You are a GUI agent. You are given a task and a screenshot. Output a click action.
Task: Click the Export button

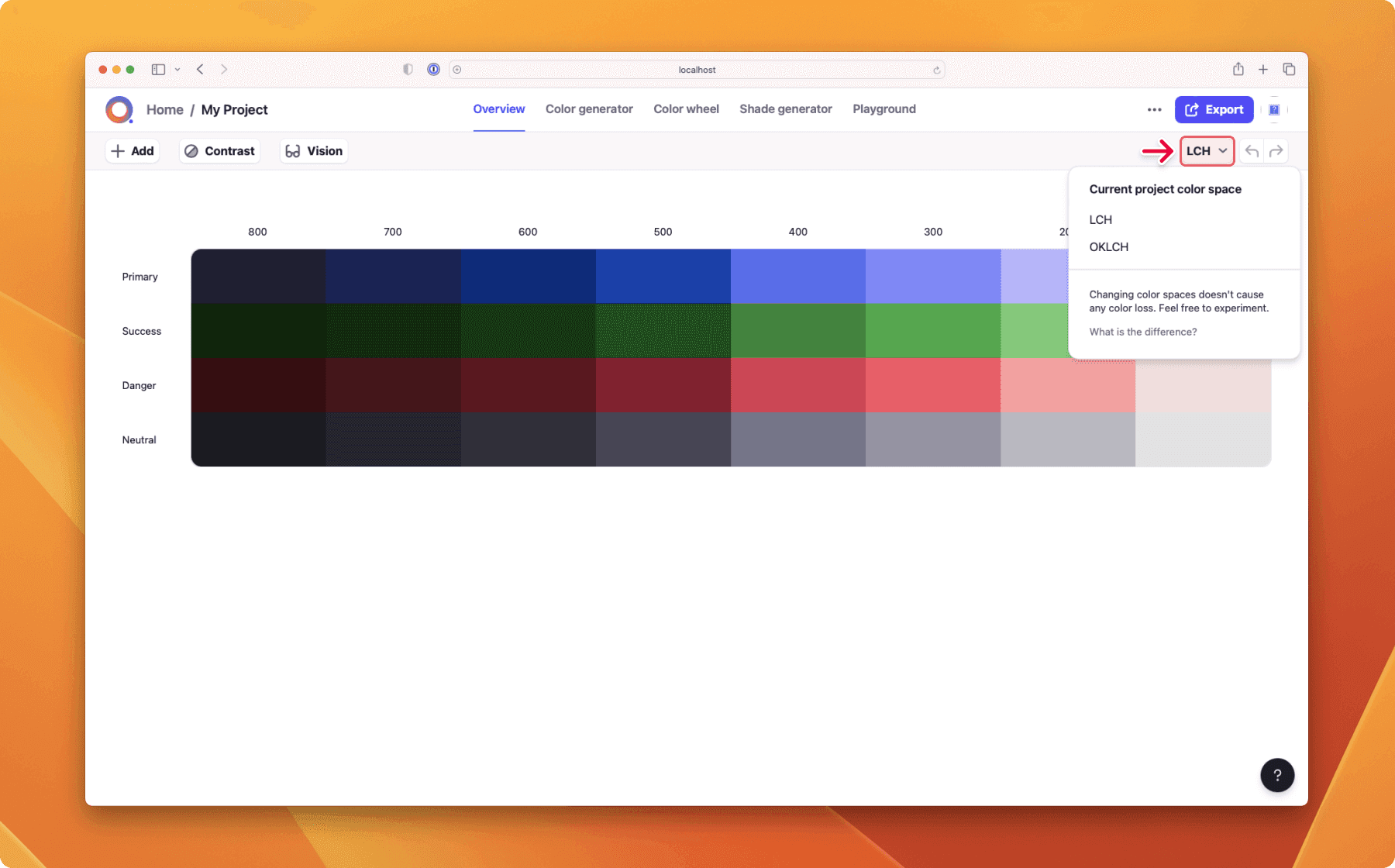tap(1214, 109)
